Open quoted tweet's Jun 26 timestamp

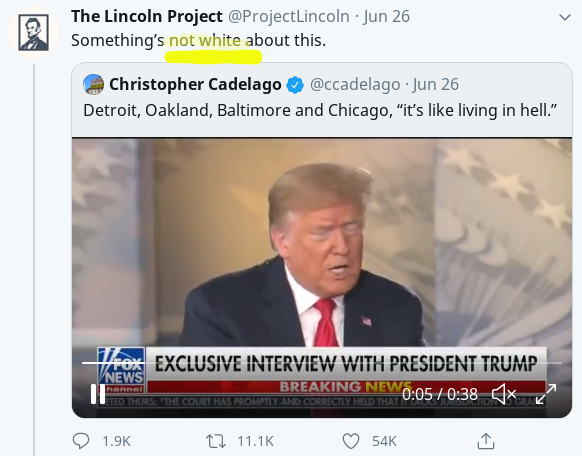point(436,85)
